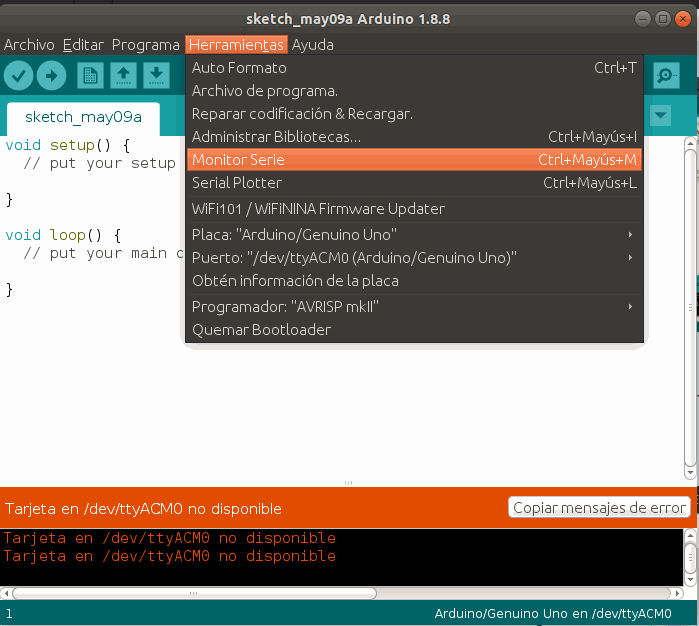
Task: Click status text 'Arduino/Genuino Uno en /dev/ttyACM0'
Action: pos(553,614)
